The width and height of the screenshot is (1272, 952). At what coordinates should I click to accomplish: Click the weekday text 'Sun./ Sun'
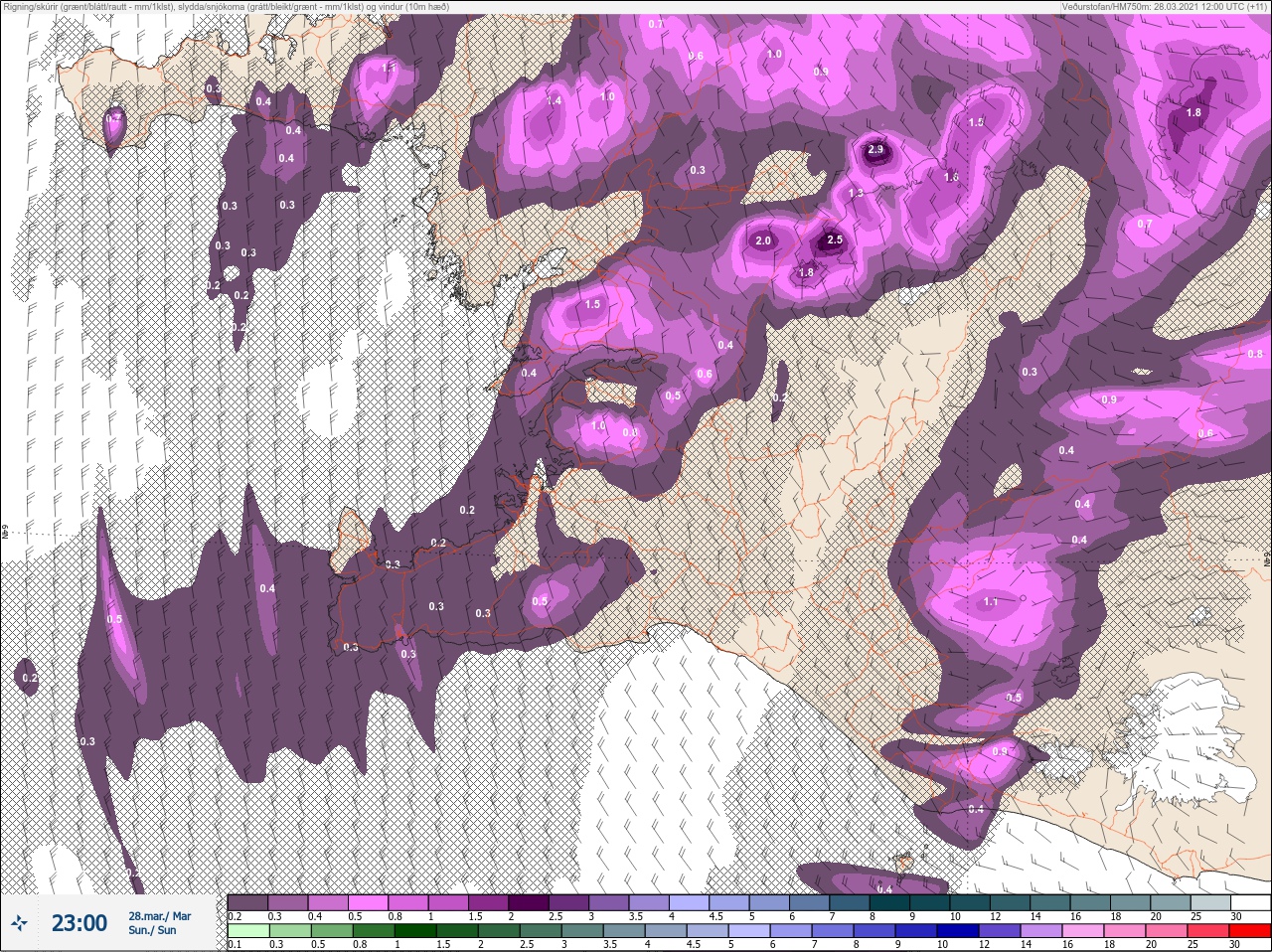pos(152,930)
